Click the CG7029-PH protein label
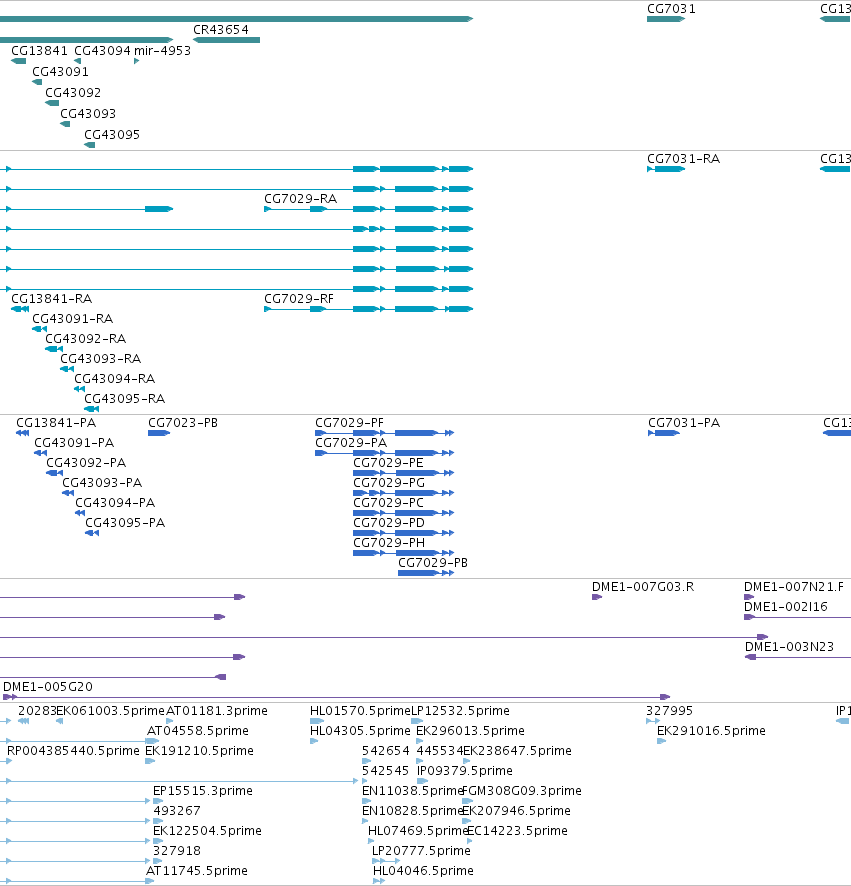851x886 pixels. (x=389, y=543)
